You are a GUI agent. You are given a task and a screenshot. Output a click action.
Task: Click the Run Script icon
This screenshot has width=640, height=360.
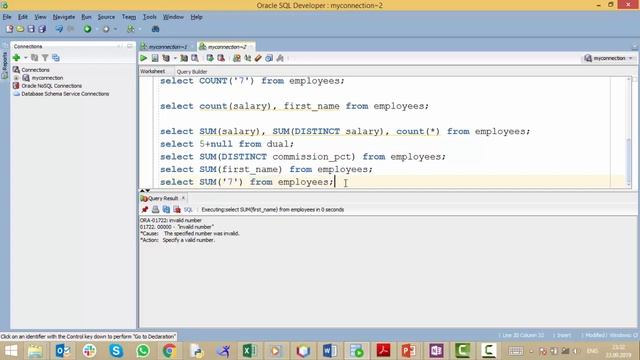tap(155, 58)
